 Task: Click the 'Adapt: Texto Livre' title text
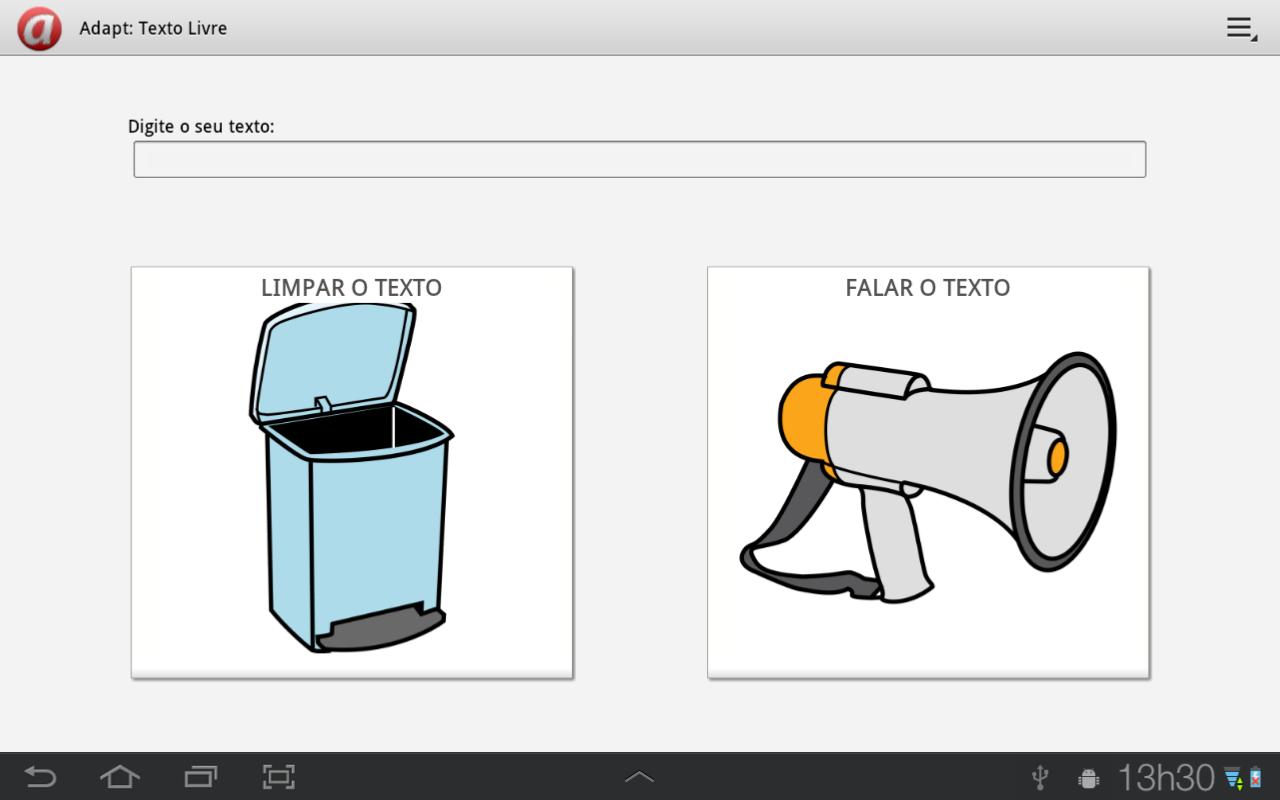pos(153,28)
